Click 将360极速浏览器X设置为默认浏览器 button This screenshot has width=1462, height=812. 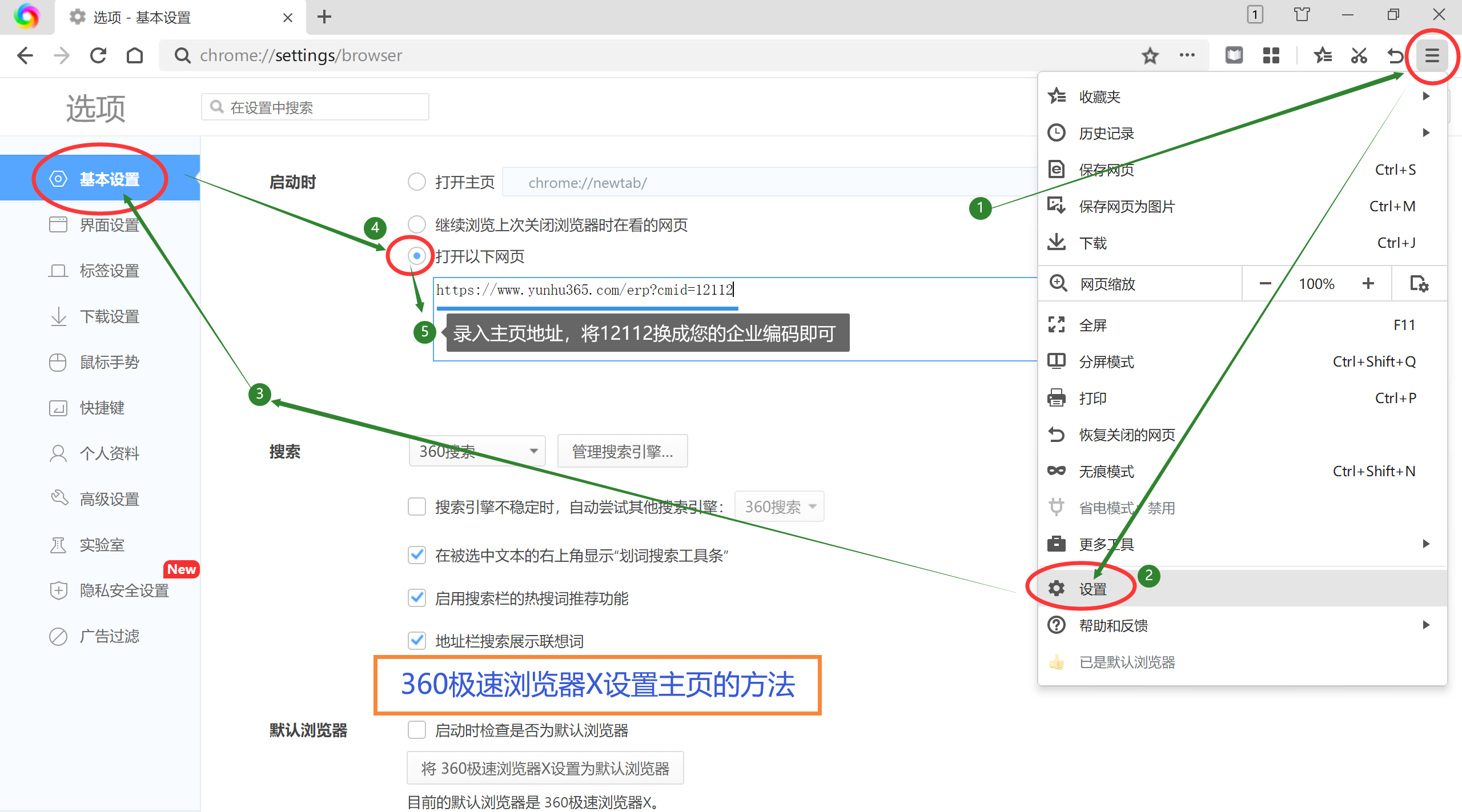(x=545, y=768)
